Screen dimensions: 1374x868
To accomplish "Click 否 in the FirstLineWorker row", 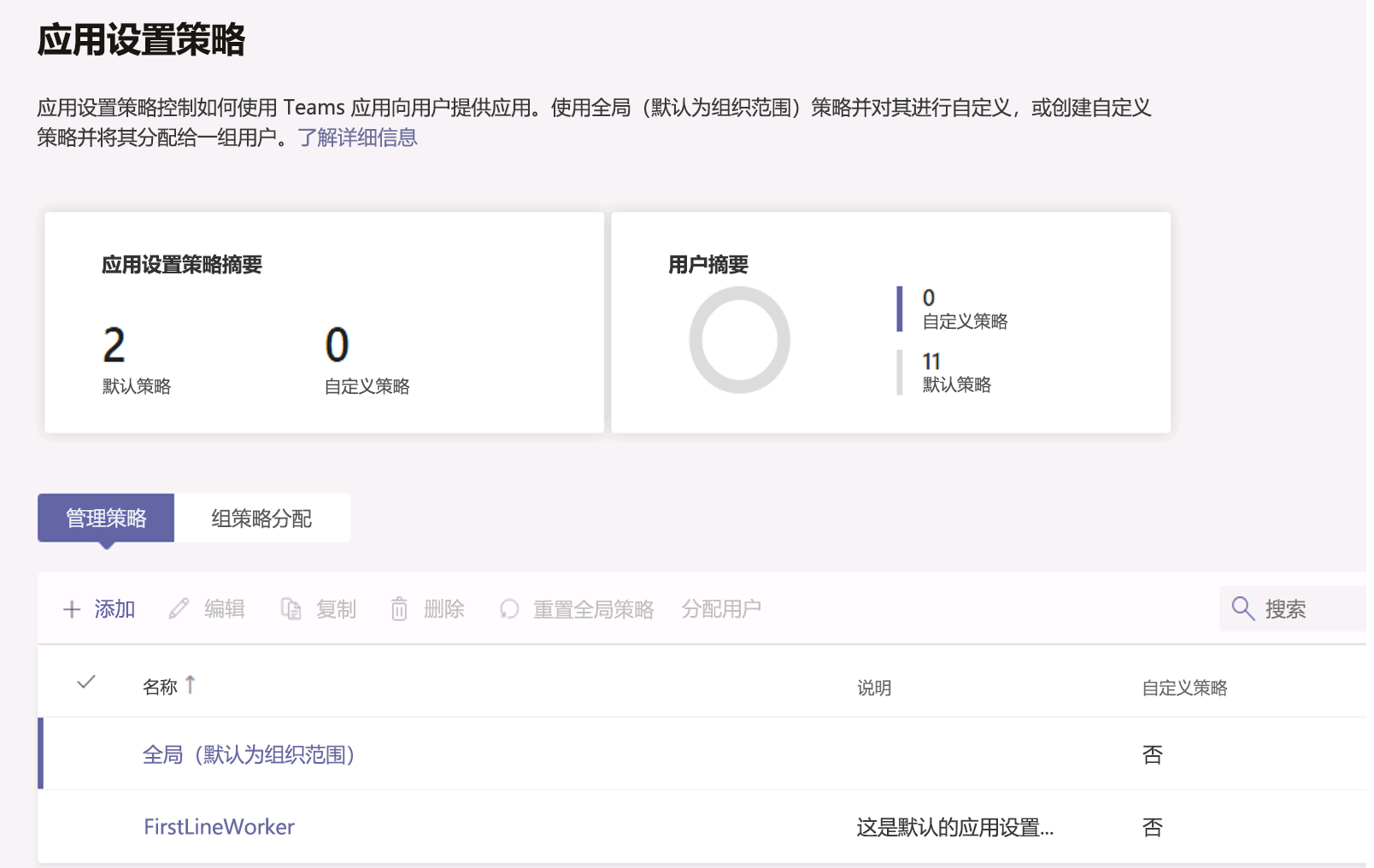I will pyautogui.click(x=1153, y=827).
